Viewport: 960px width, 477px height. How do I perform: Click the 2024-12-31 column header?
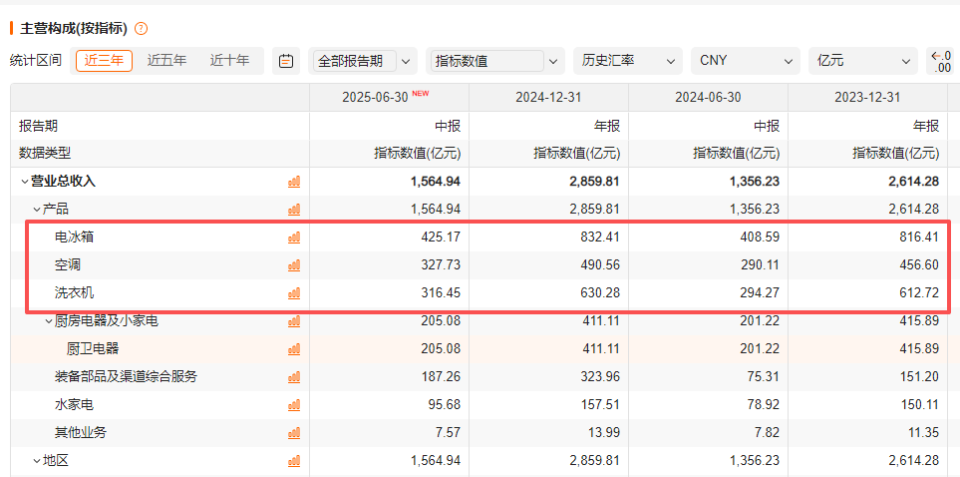tap(549, 98)
